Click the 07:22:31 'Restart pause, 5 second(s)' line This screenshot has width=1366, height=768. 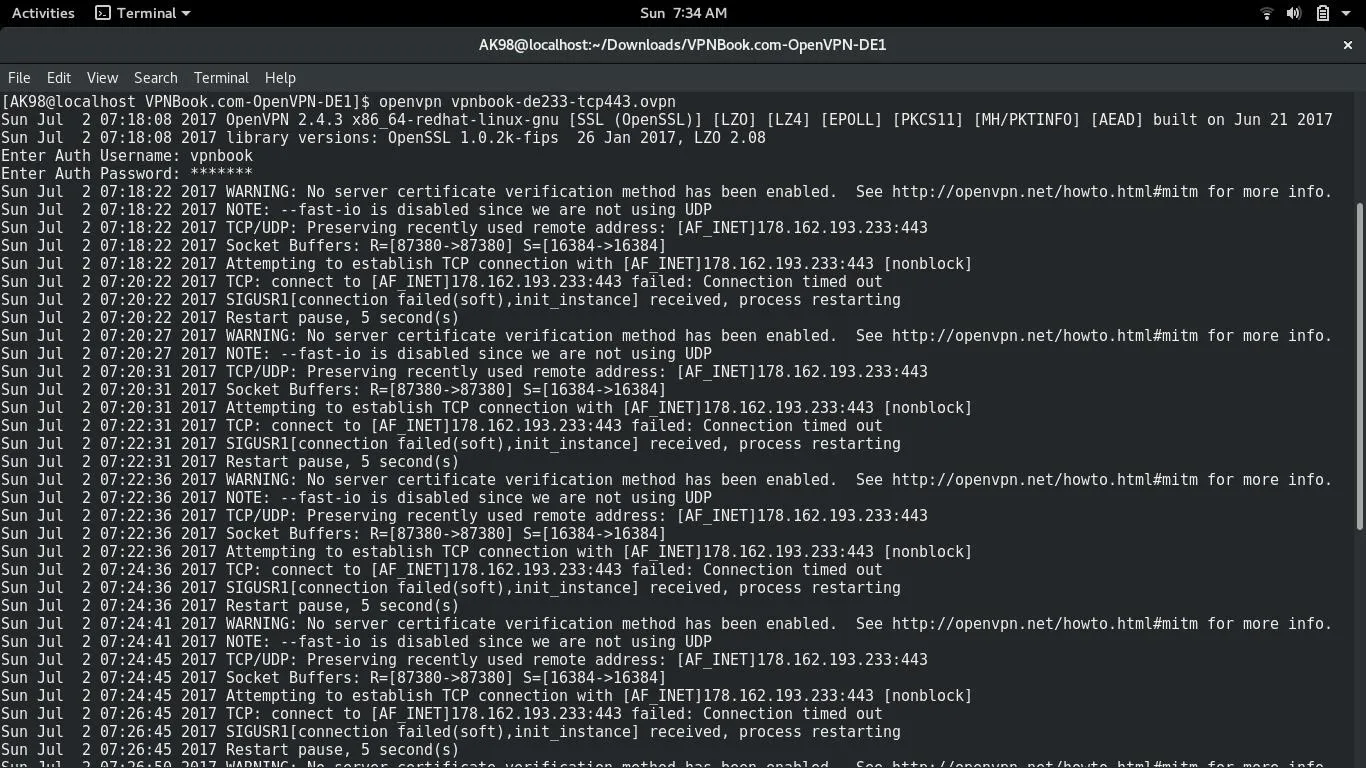(230, 462)
